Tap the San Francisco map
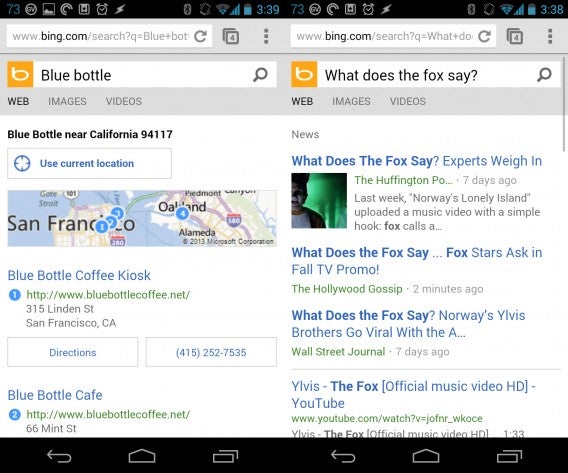 click(142, 218)
